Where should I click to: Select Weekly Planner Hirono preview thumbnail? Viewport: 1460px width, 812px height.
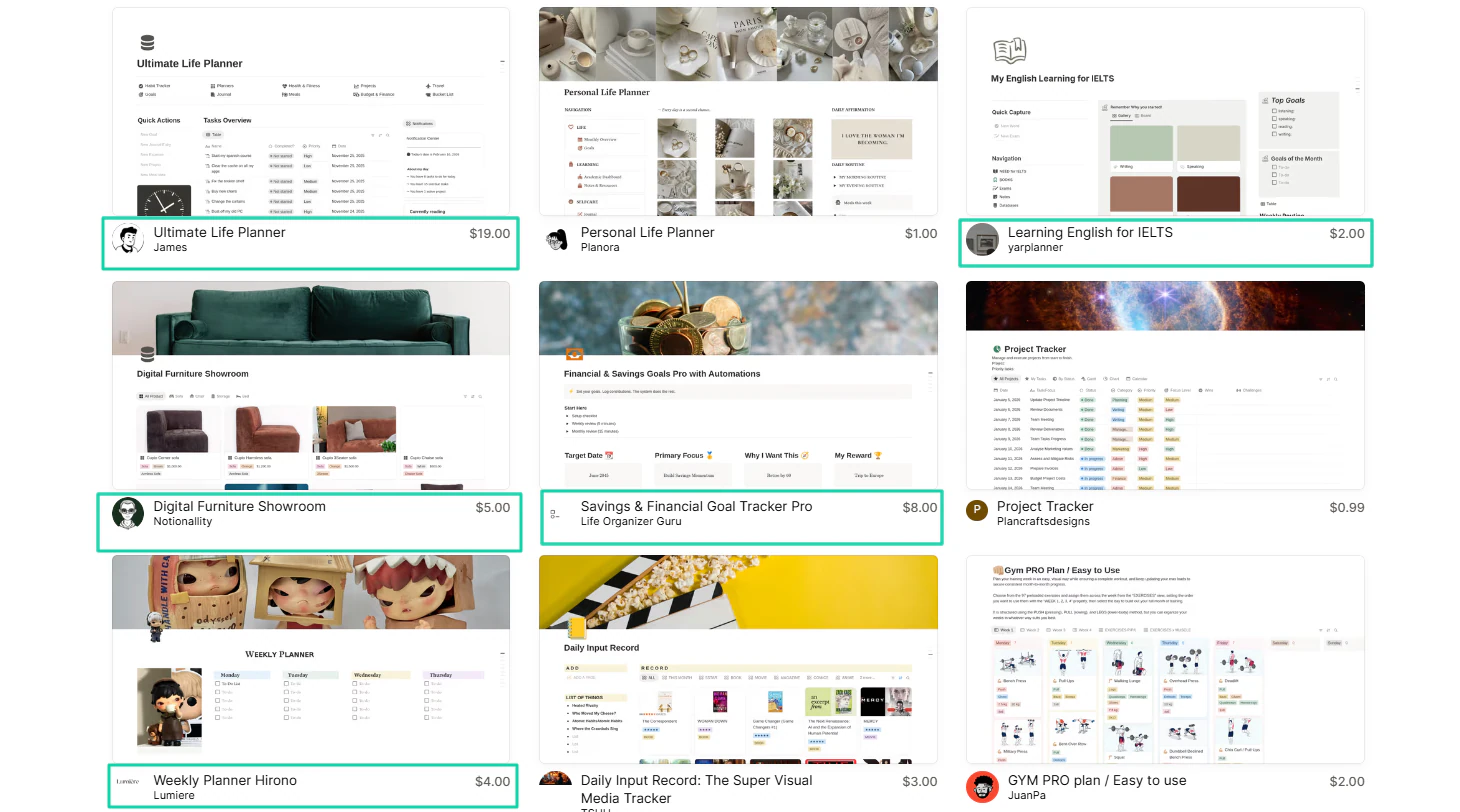point(311,659)
